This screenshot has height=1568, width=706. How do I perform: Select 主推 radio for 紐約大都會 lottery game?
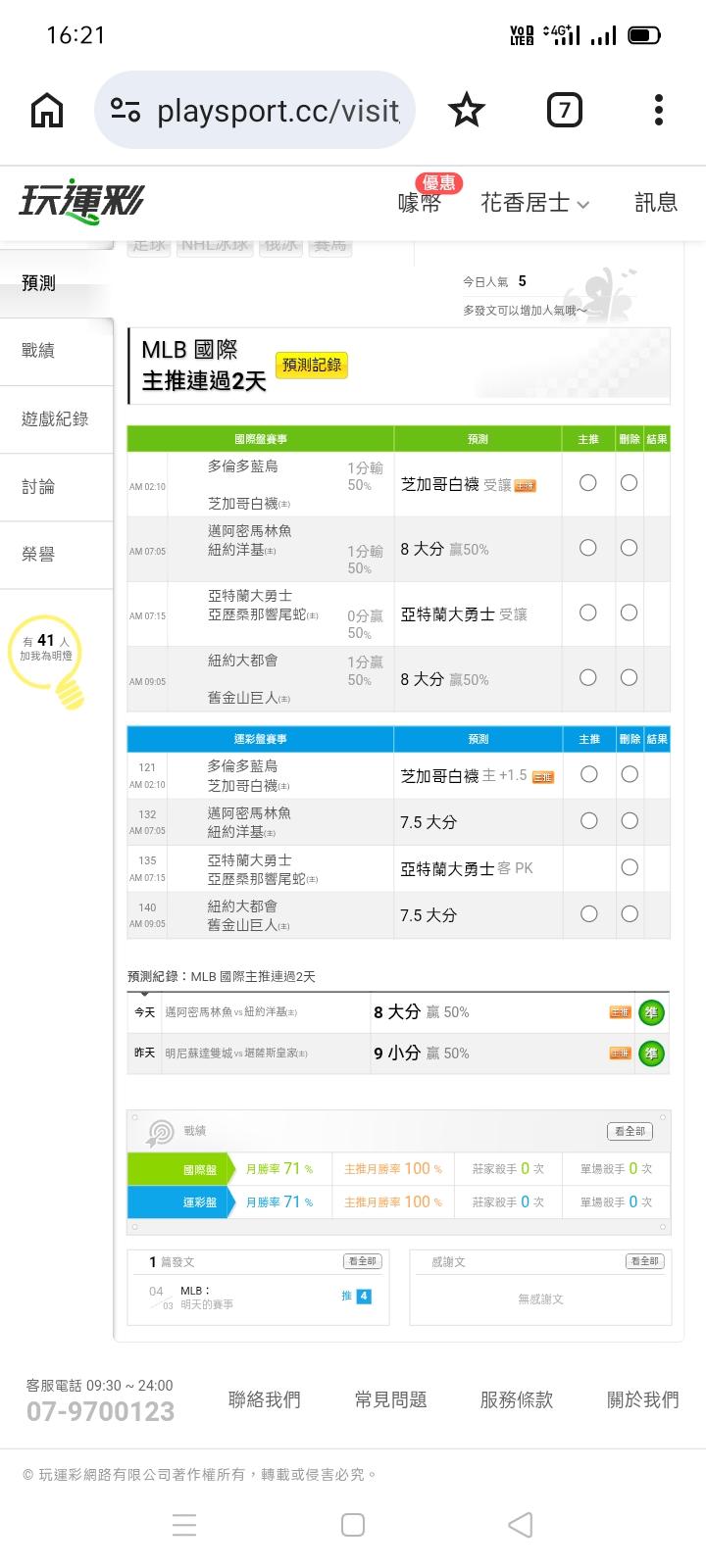click(x=589, y=914)
